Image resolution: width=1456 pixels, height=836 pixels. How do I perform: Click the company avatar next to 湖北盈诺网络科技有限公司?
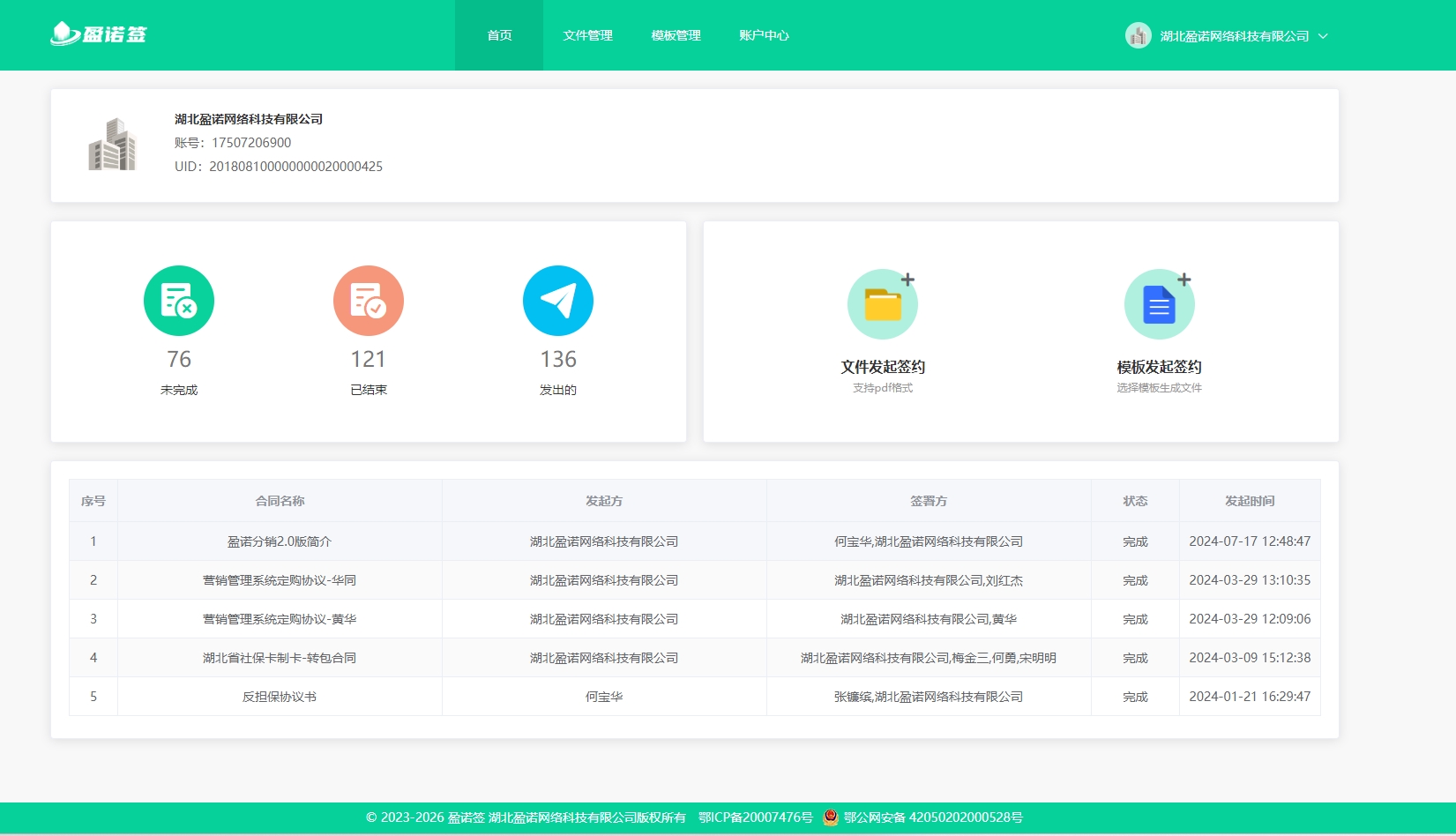click(1138, 35)
